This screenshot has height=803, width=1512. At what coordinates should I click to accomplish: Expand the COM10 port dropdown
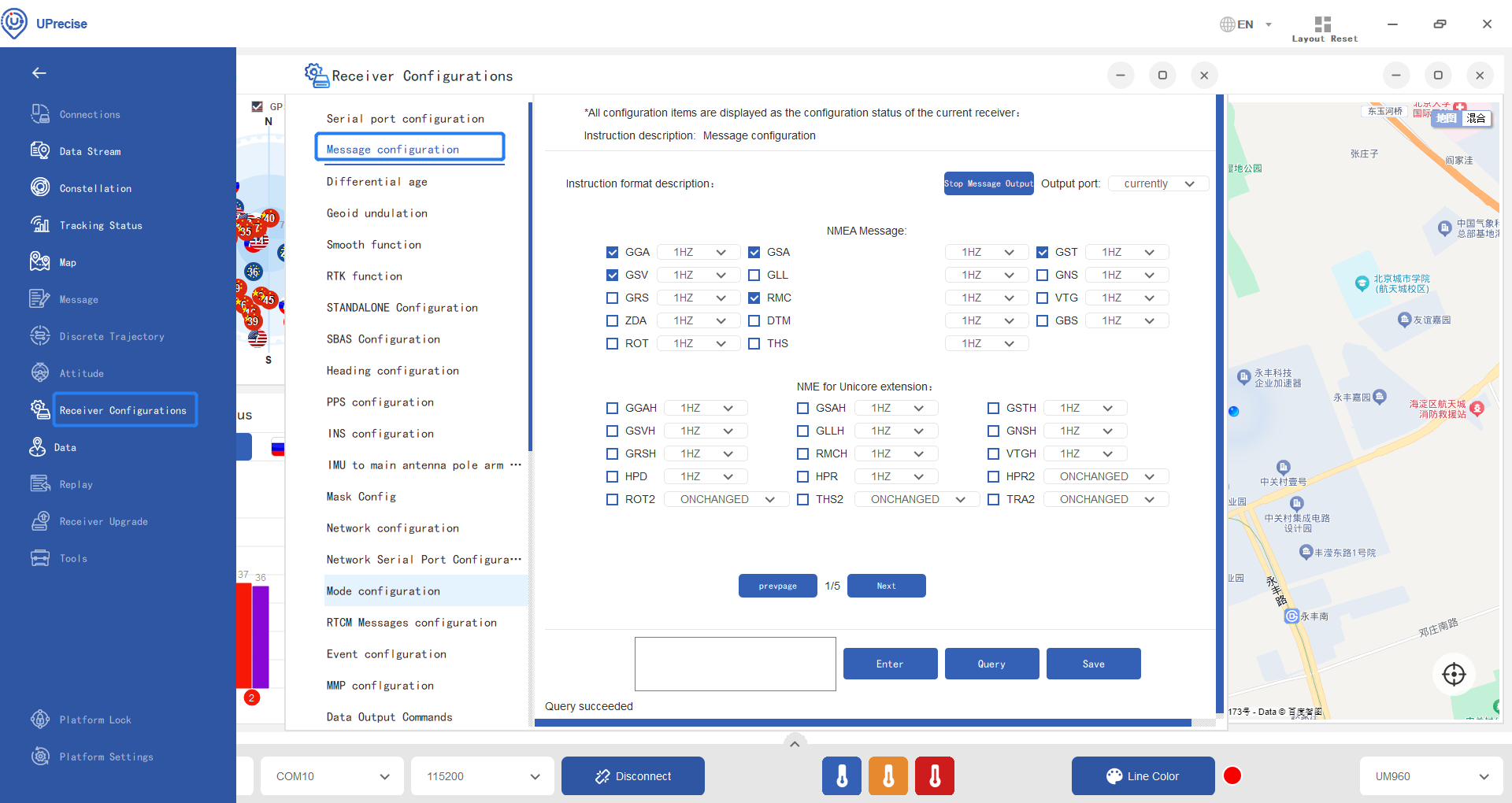[332, 776]
